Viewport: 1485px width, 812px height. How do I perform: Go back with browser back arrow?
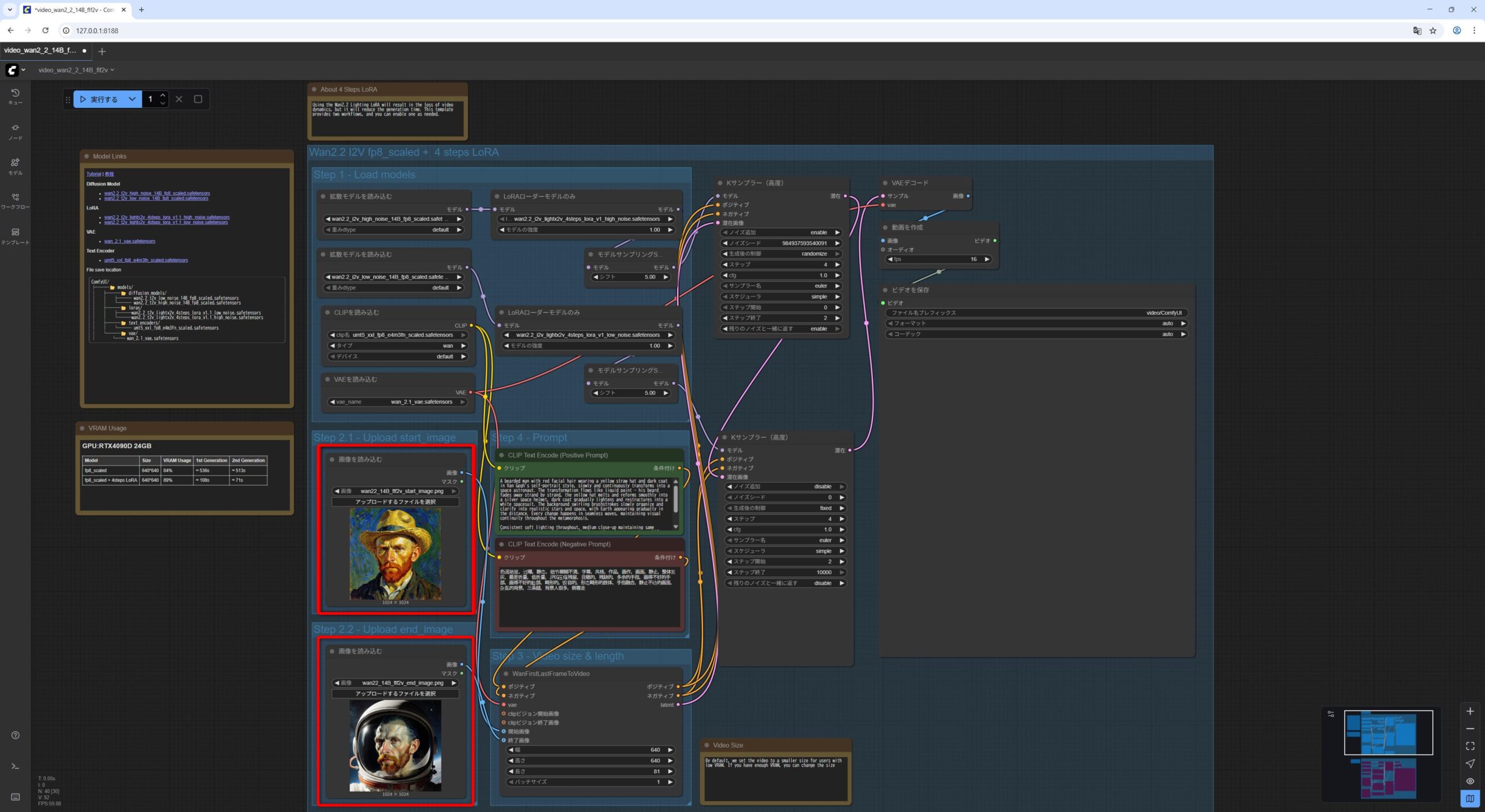pos(10,30)
